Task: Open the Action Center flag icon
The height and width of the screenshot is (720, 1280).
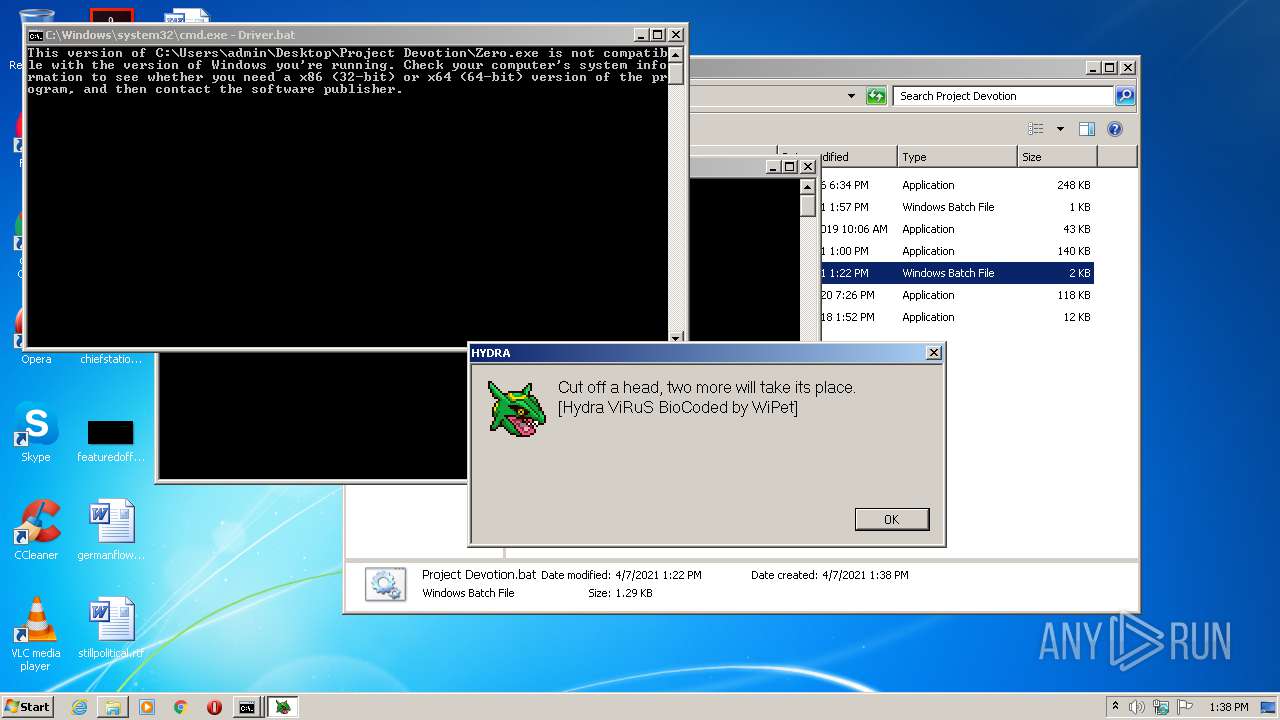Action: pos(1186,707)
